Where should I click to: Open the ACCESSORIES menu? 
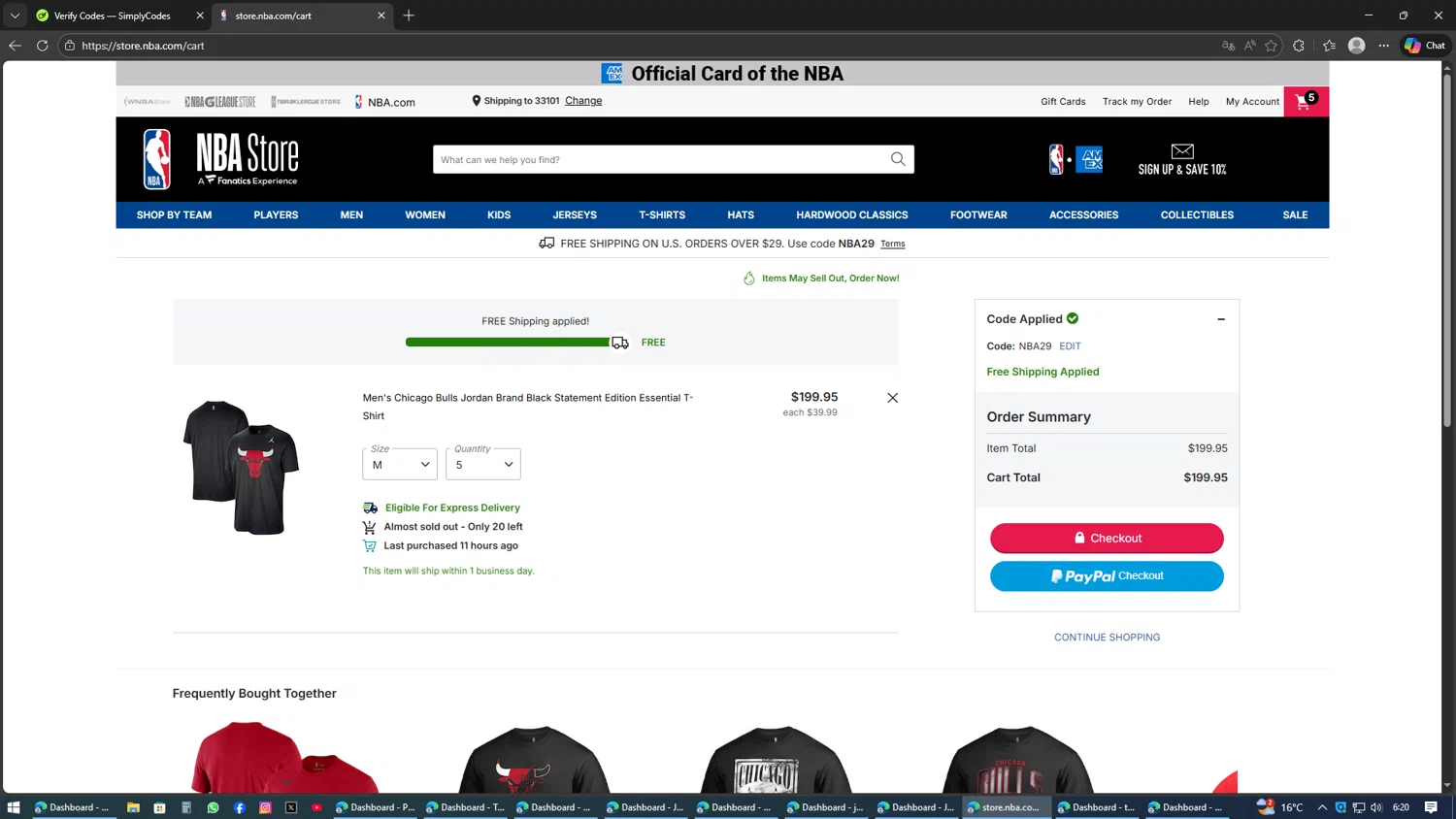(1083, 215)
